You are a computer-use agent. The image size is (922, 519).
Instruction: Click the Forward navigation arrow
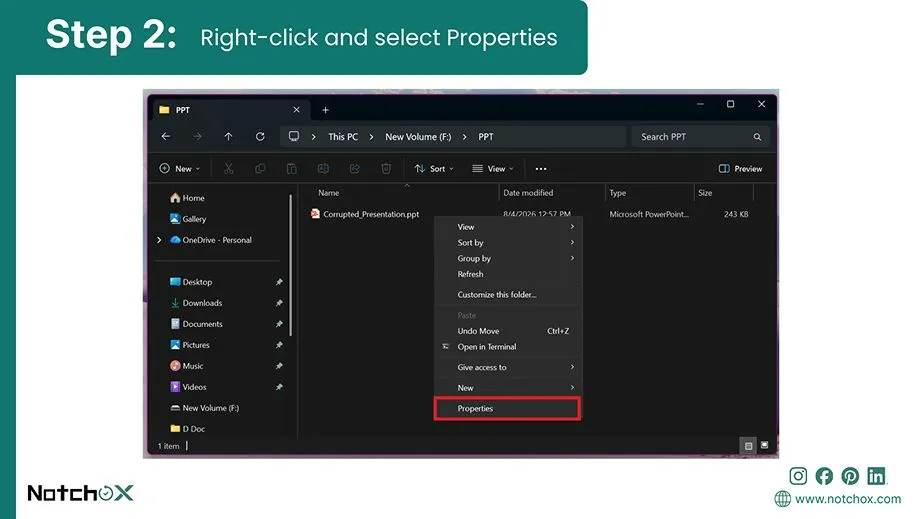click(197, 136)
